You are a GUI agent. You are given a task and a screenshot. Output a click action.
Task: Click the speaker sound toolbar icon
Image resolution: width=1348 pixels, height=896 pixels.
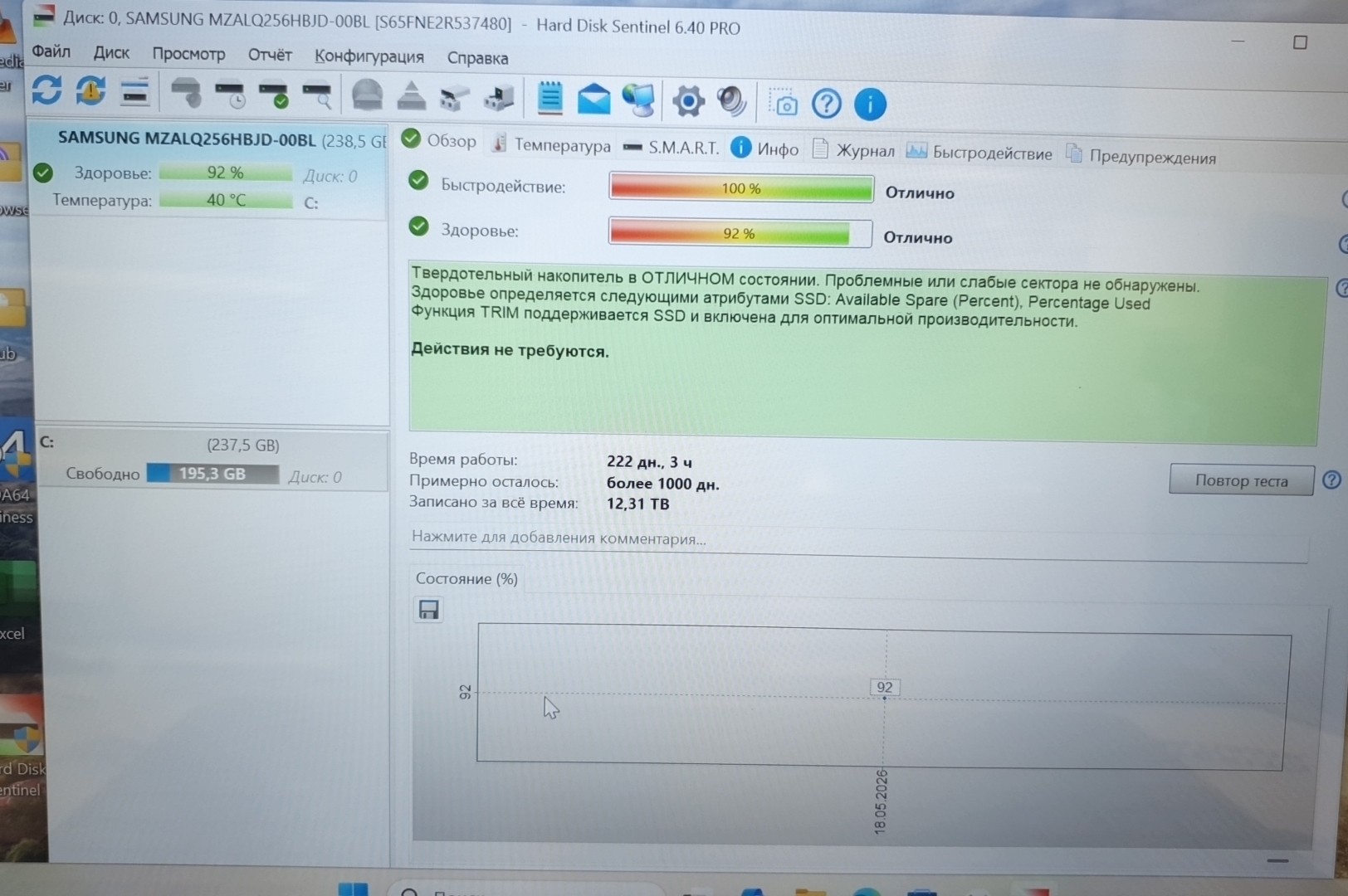pos(732,102)
